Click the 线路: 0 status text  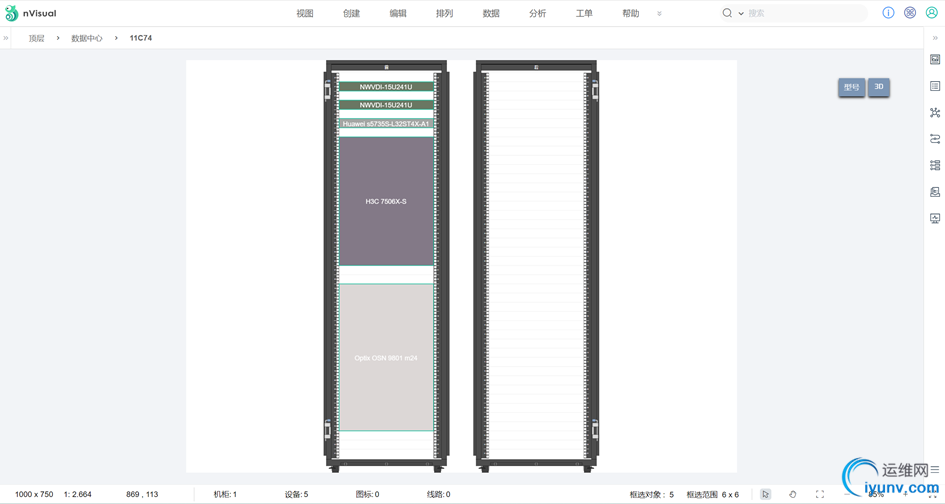439,494
